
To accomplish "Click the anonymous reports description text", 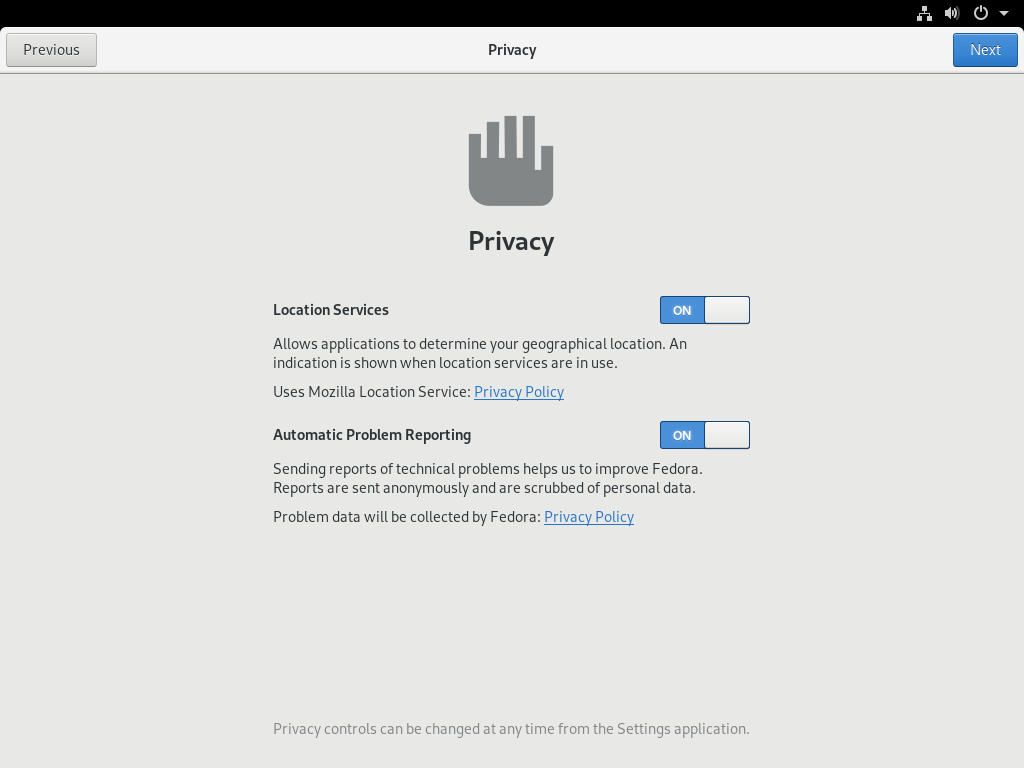I will pyautogui.click(x=488, y=479).
